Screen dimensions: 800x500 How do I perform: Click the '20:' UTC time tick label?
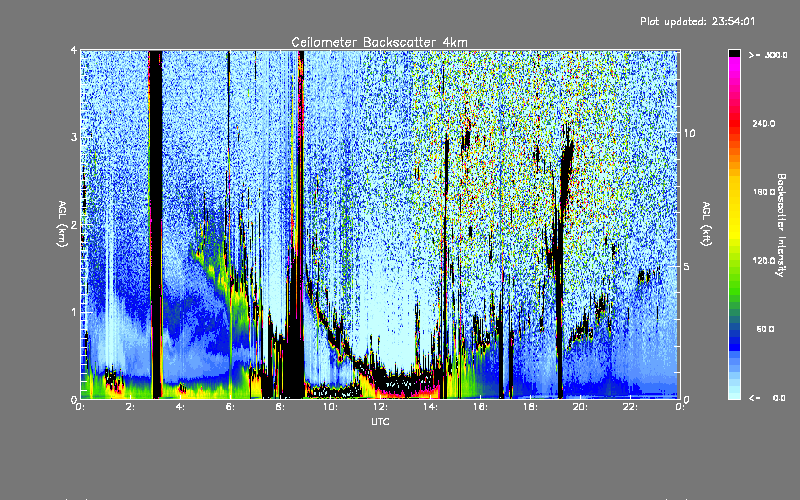pyautogui.click(x=580, y=407)
